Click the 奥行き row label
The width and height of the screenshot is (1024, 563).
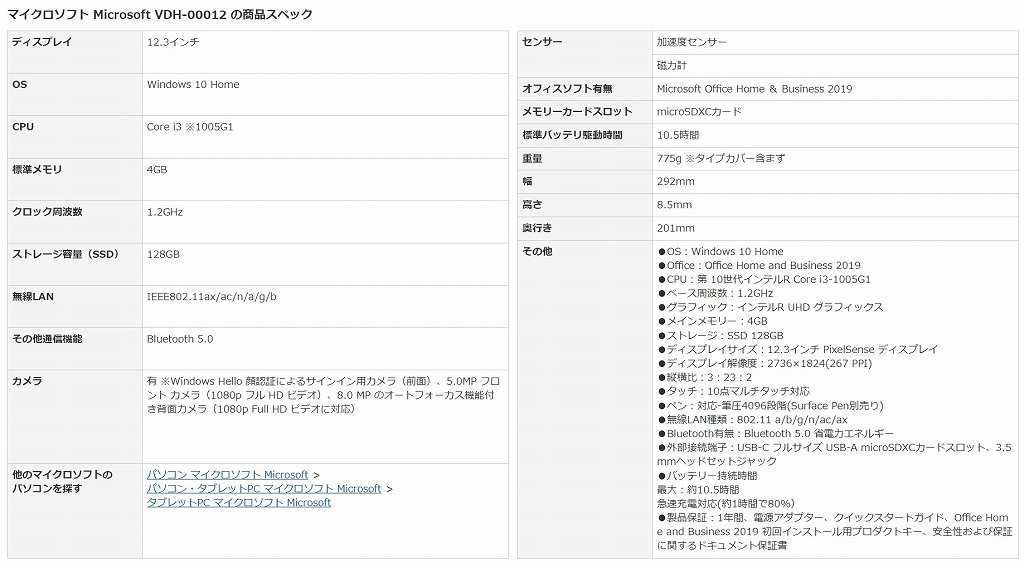537,229
